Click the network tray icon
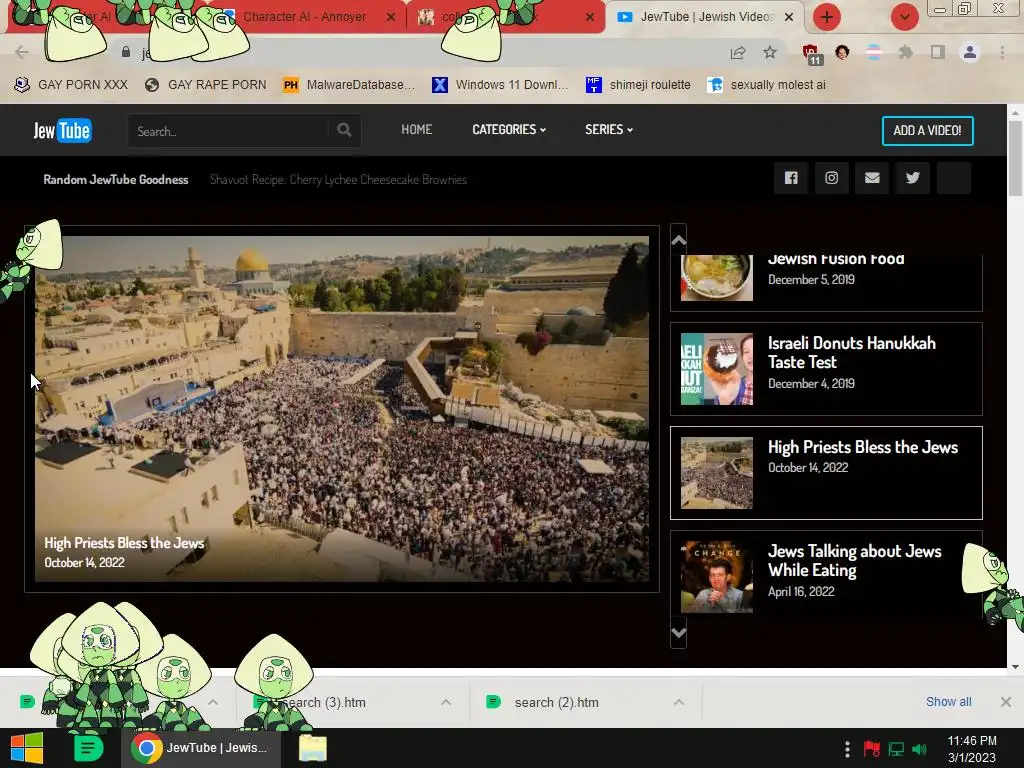 click(896, 749)
